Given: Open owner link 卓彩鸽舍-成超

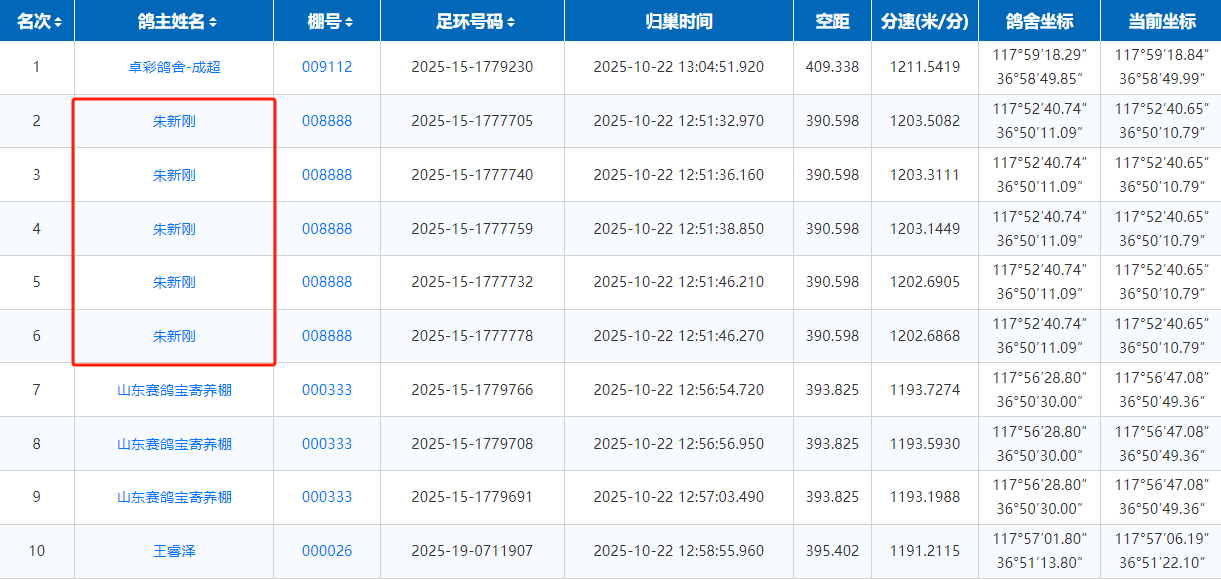Looking at the screenshot, I should (x=174, y=68).
